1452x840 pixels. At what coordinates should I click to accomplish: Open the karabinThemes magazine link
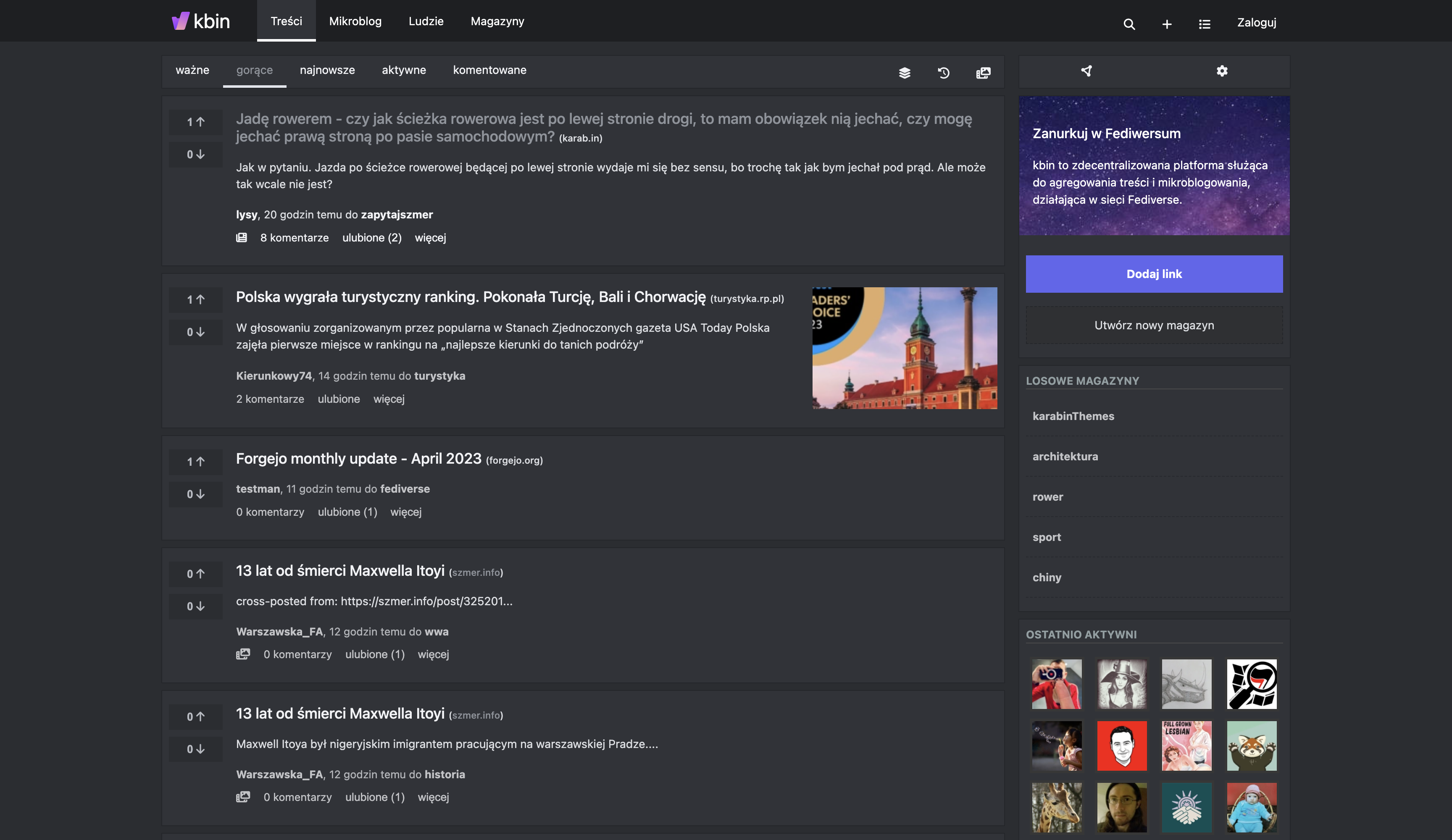pyautogui.click(x=1073, y=416)
